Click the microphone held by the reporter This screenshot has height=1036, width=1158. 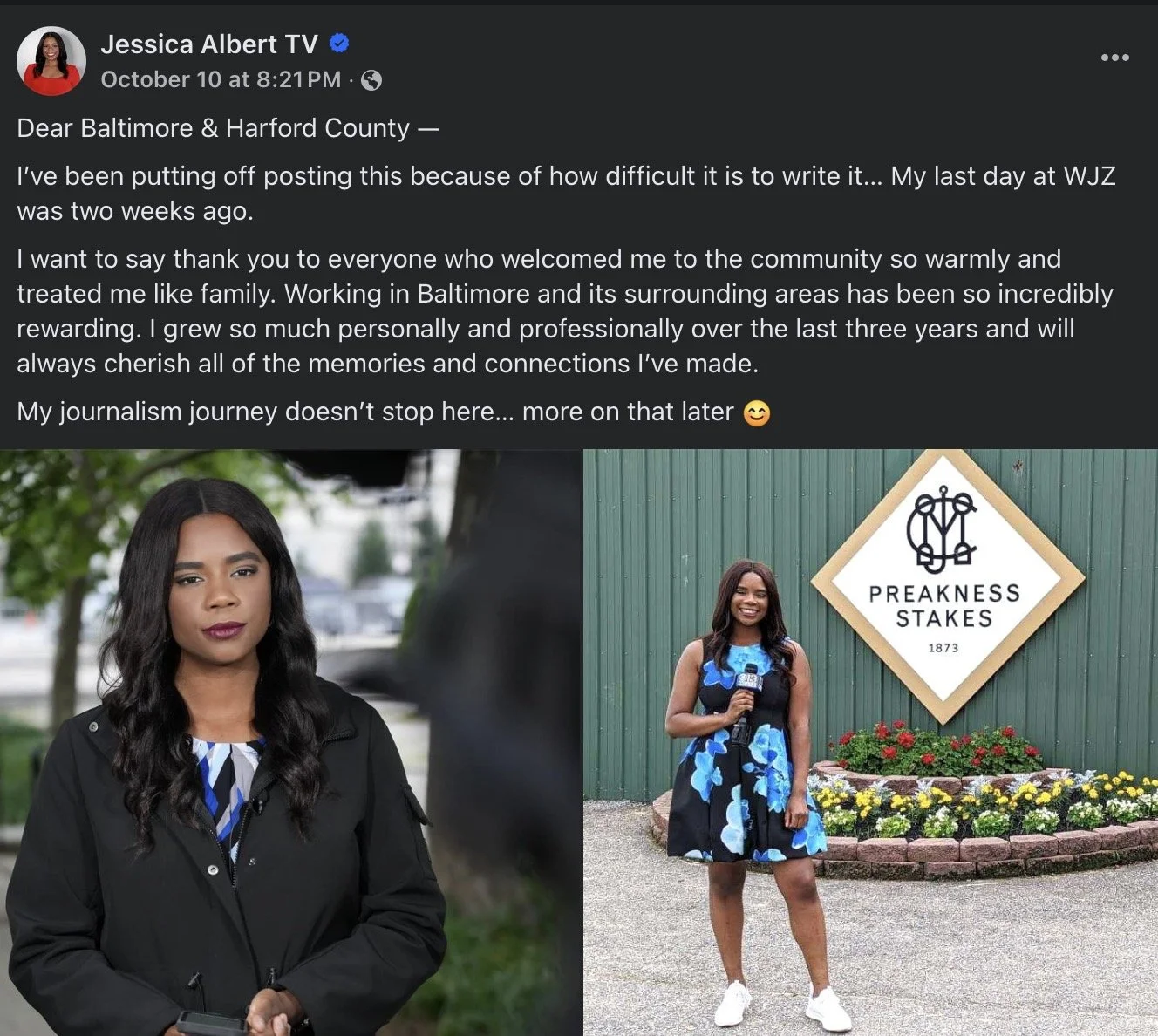coord(746,698)
